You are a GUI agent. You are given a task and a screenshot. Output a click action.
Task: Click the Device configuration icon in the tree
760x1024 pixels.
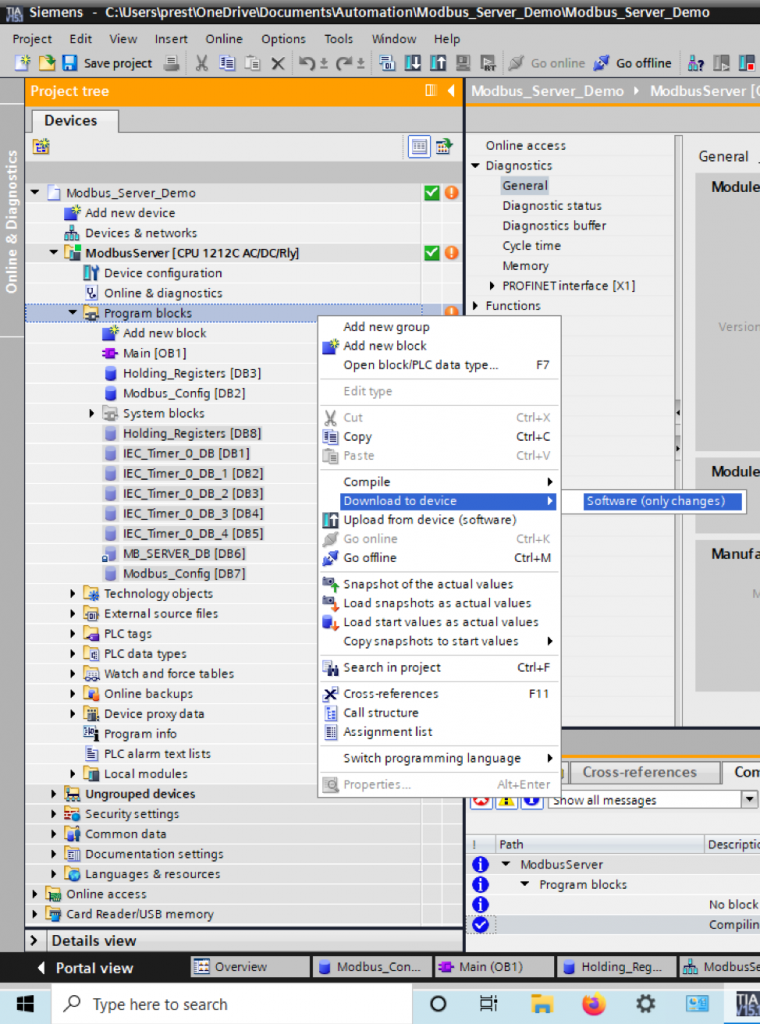91,273
